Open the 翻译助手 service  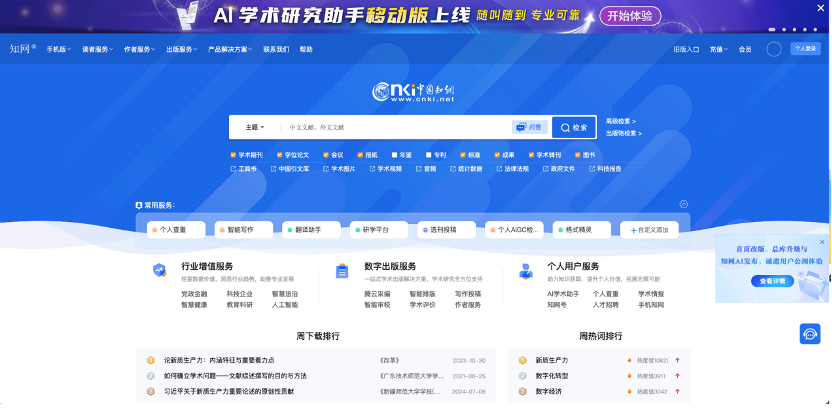311,230
